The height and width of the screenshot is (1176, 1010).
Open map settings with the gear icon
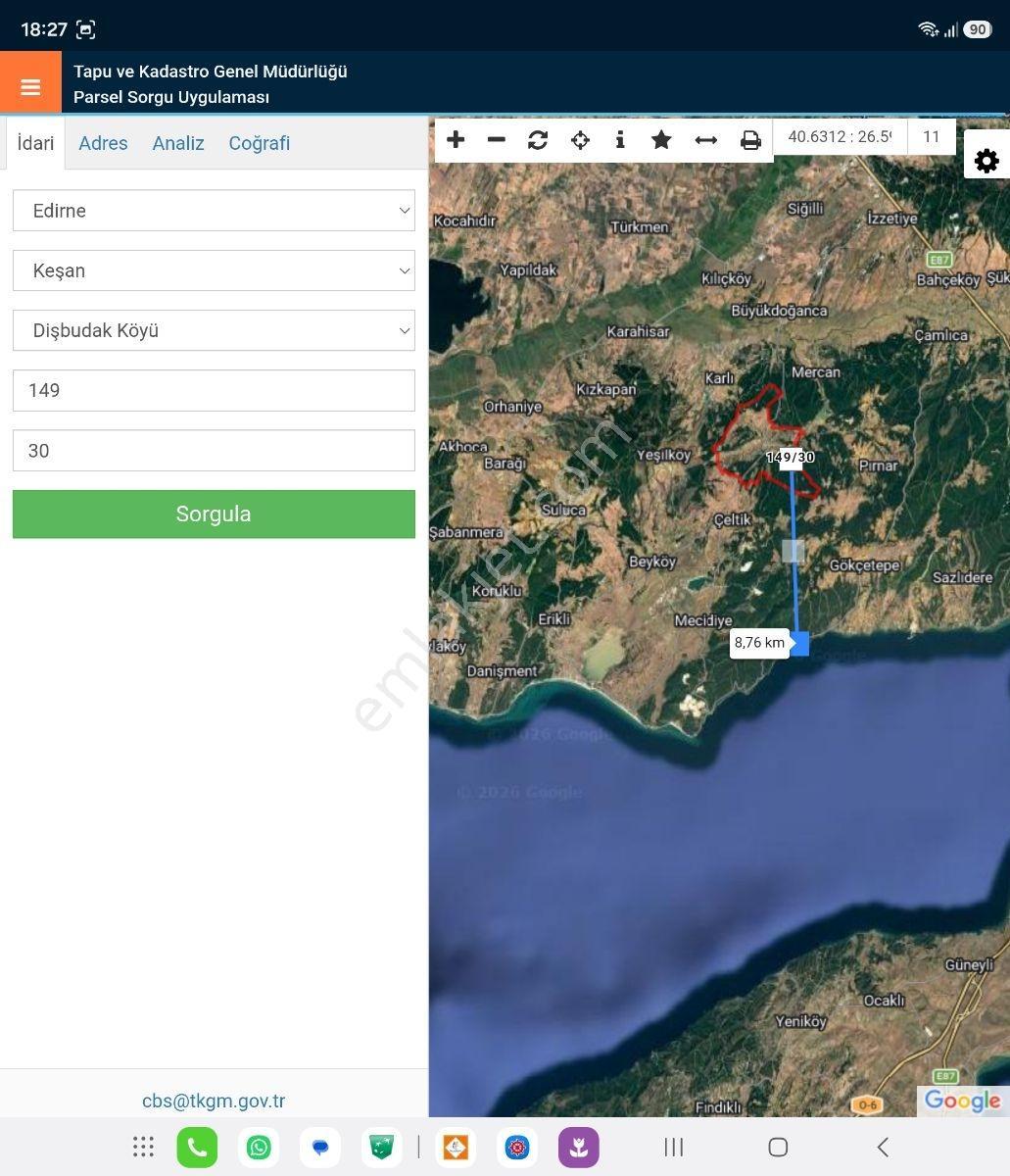[986, 160]
